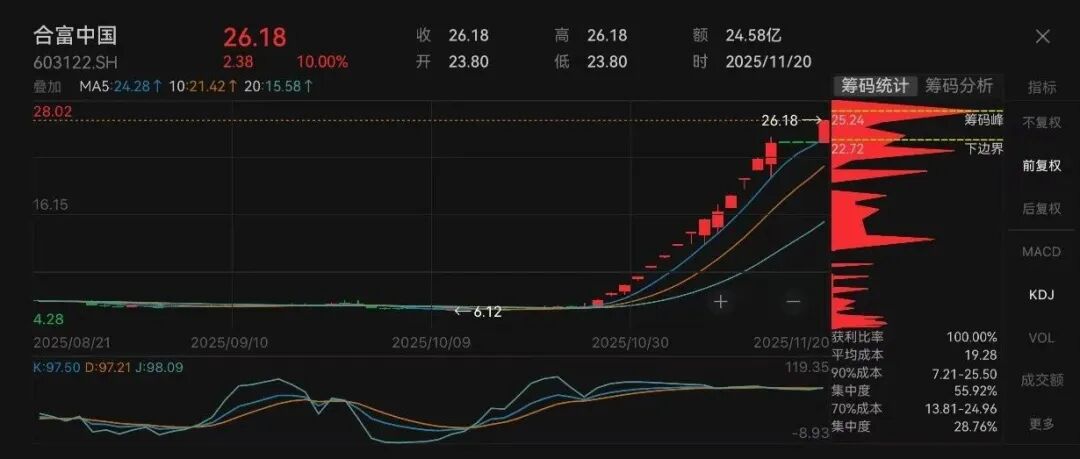
Task: Click 70%成本 range 13.81-24.96
Action: tap(962, 409)
